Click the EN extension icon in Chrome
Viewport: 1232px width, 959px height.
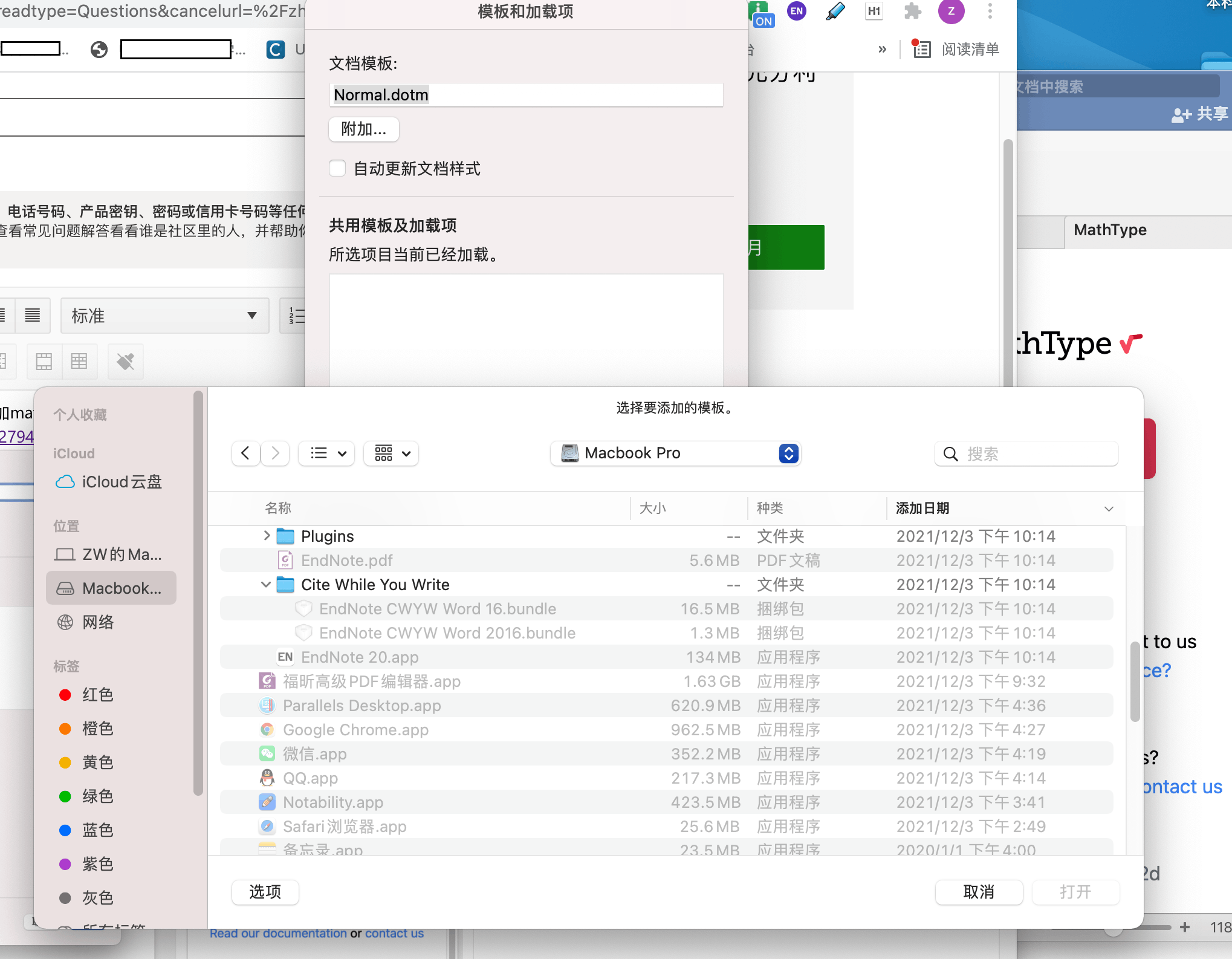coord(797,11)
